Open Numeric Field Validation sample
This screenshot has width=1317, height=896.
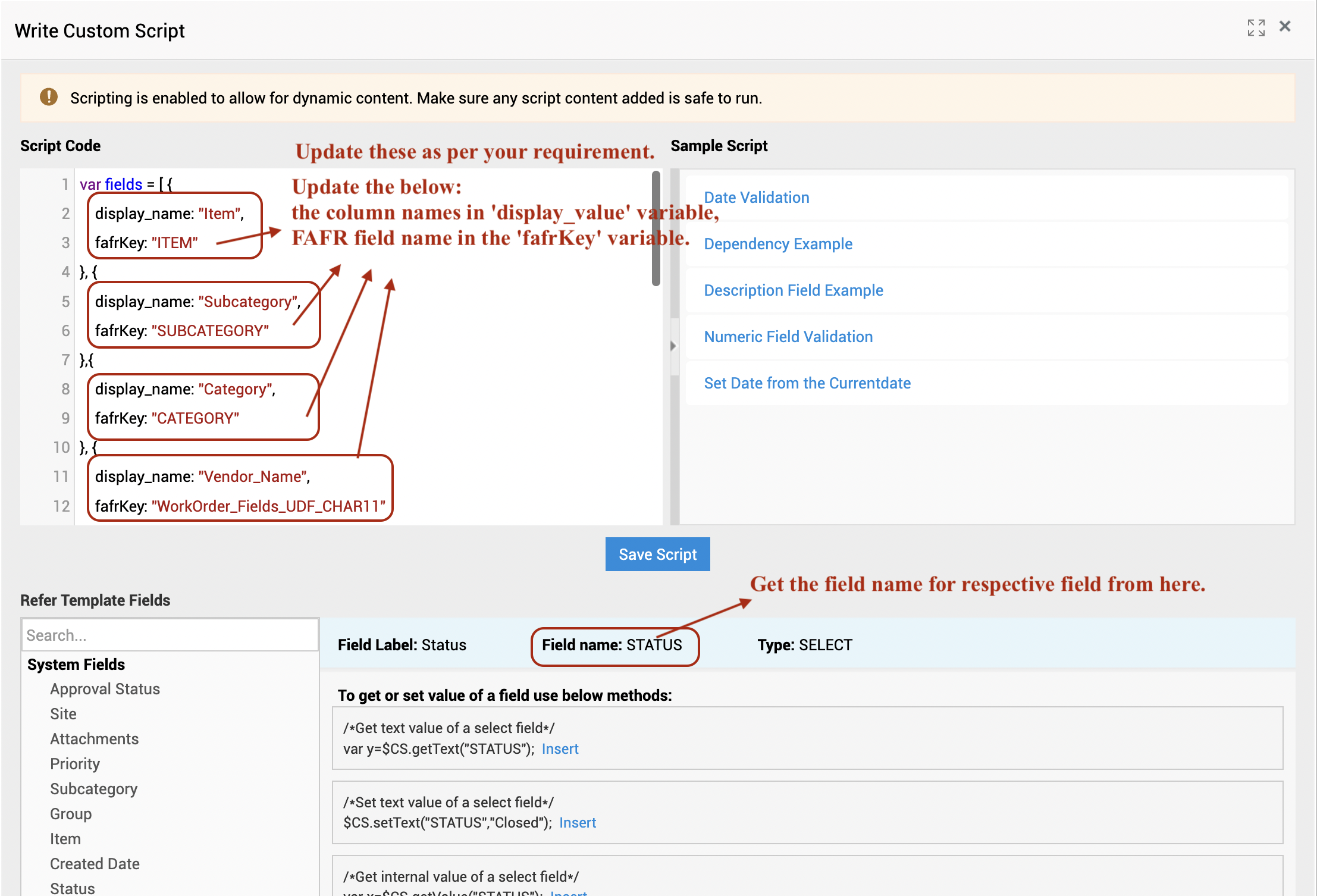click(788, 337)
